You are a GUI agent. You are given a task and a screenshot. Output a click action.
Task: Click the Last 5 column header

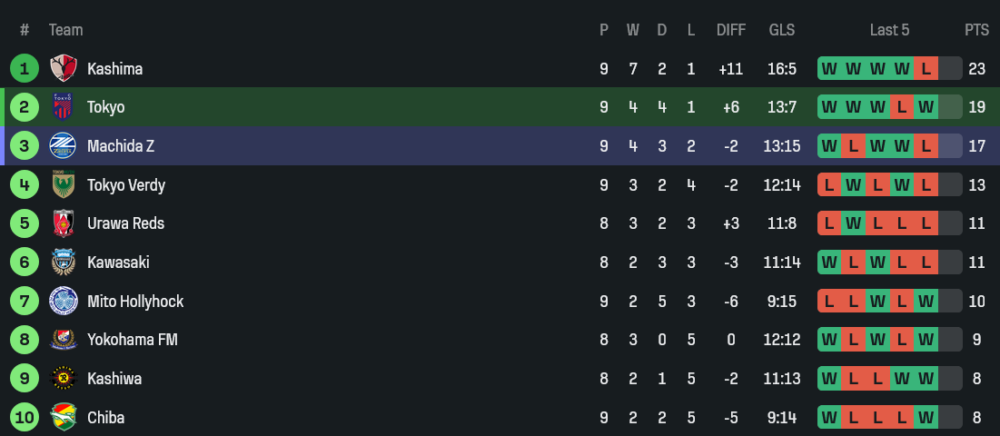(889, 30)
